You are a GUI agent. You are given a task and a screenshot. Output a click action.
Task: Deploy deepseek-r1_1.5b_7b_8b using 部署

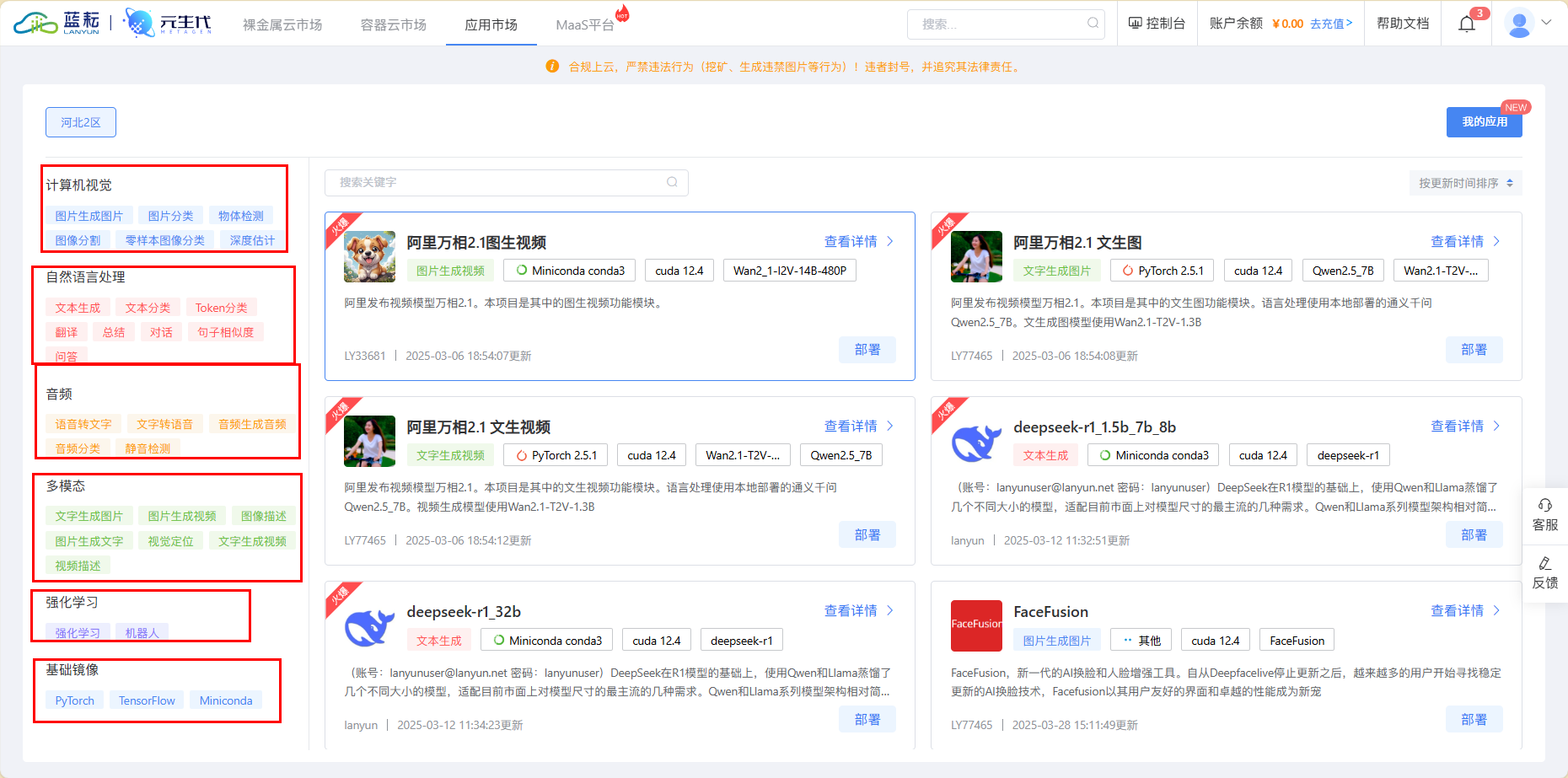1474,534
